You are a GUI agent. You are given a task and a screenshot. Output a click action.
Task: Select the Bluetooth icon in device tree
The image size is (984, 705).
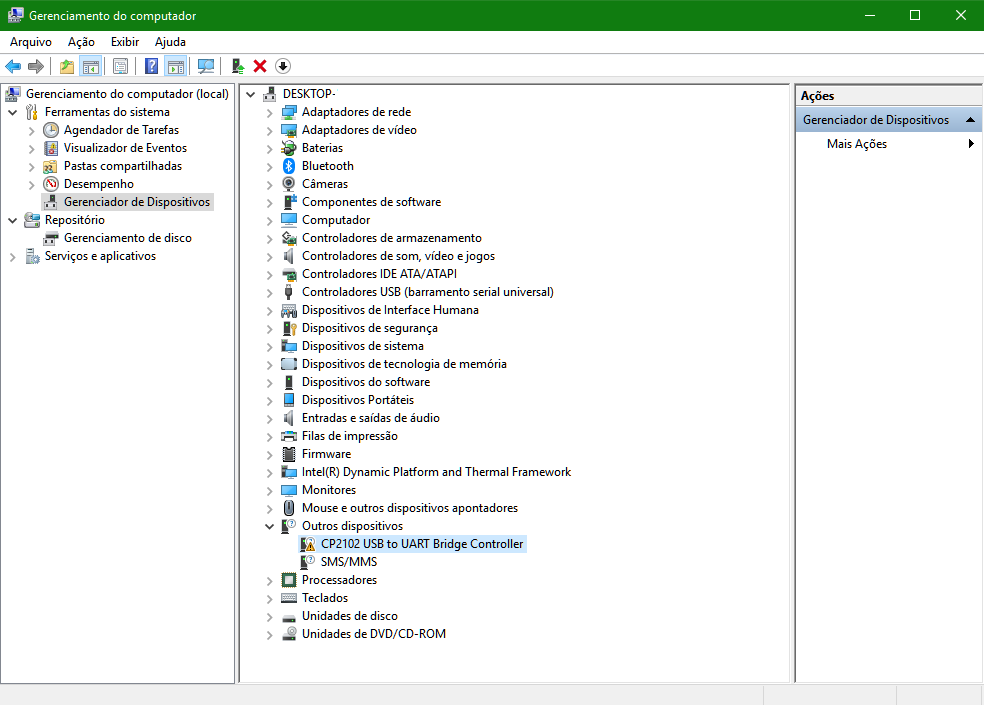coord(289,166)
